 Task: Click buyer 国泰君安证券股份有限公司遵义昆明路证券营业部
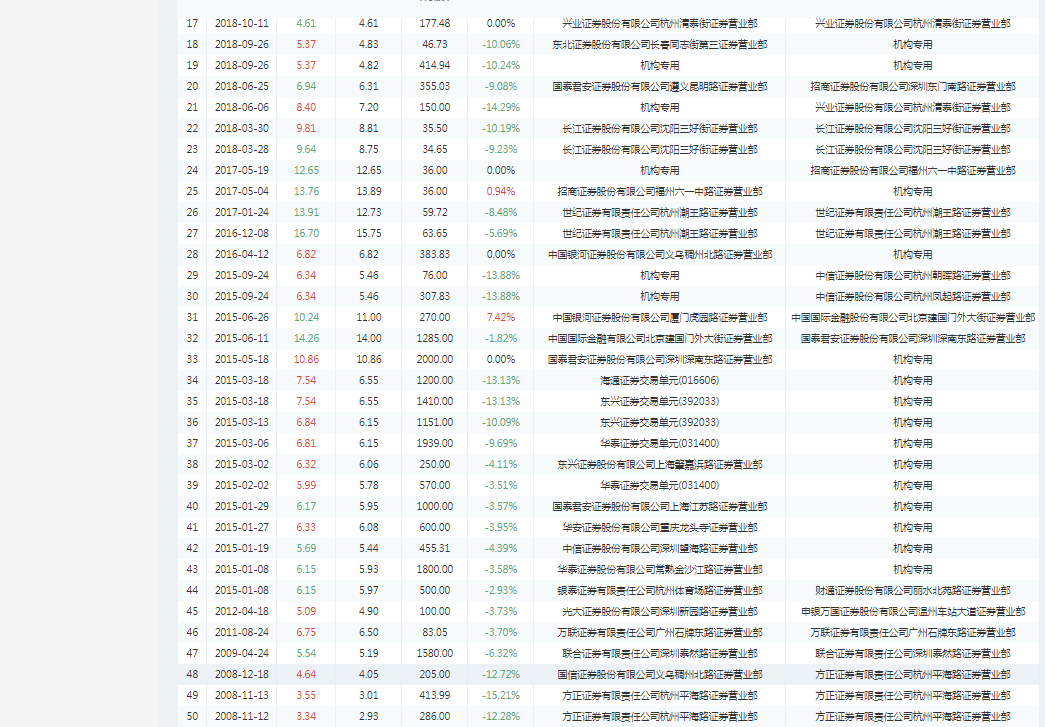click(659, 86)
